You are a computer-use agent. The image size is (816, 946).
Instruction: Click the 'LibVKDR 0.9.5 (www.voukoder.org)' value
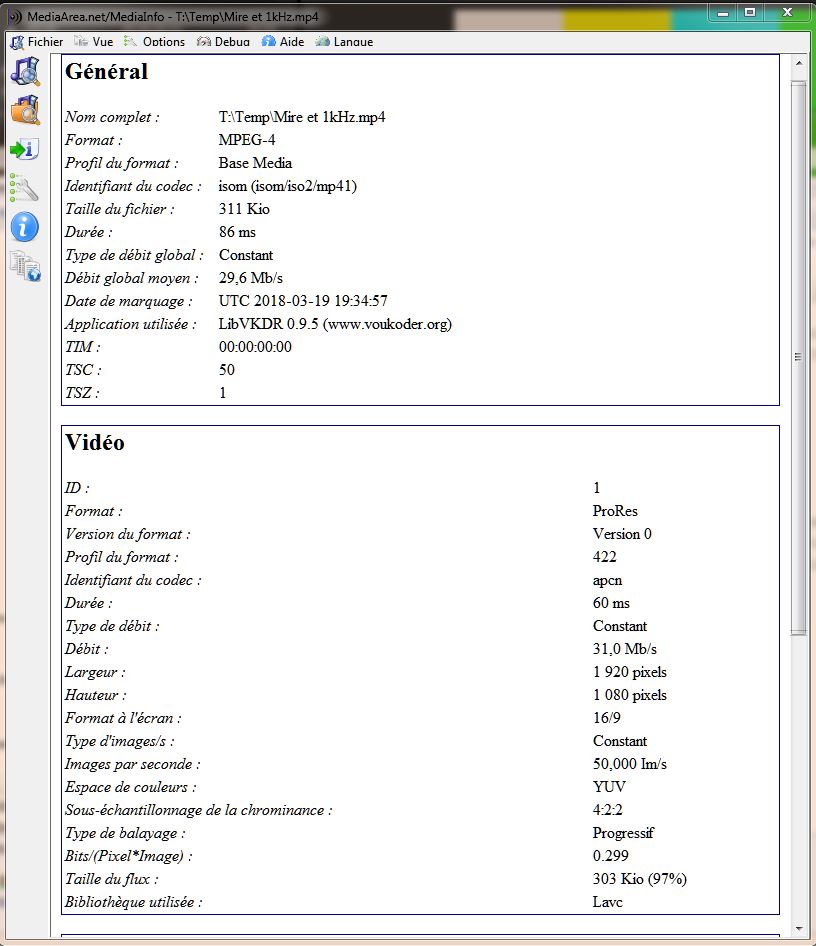pos(335,324)
